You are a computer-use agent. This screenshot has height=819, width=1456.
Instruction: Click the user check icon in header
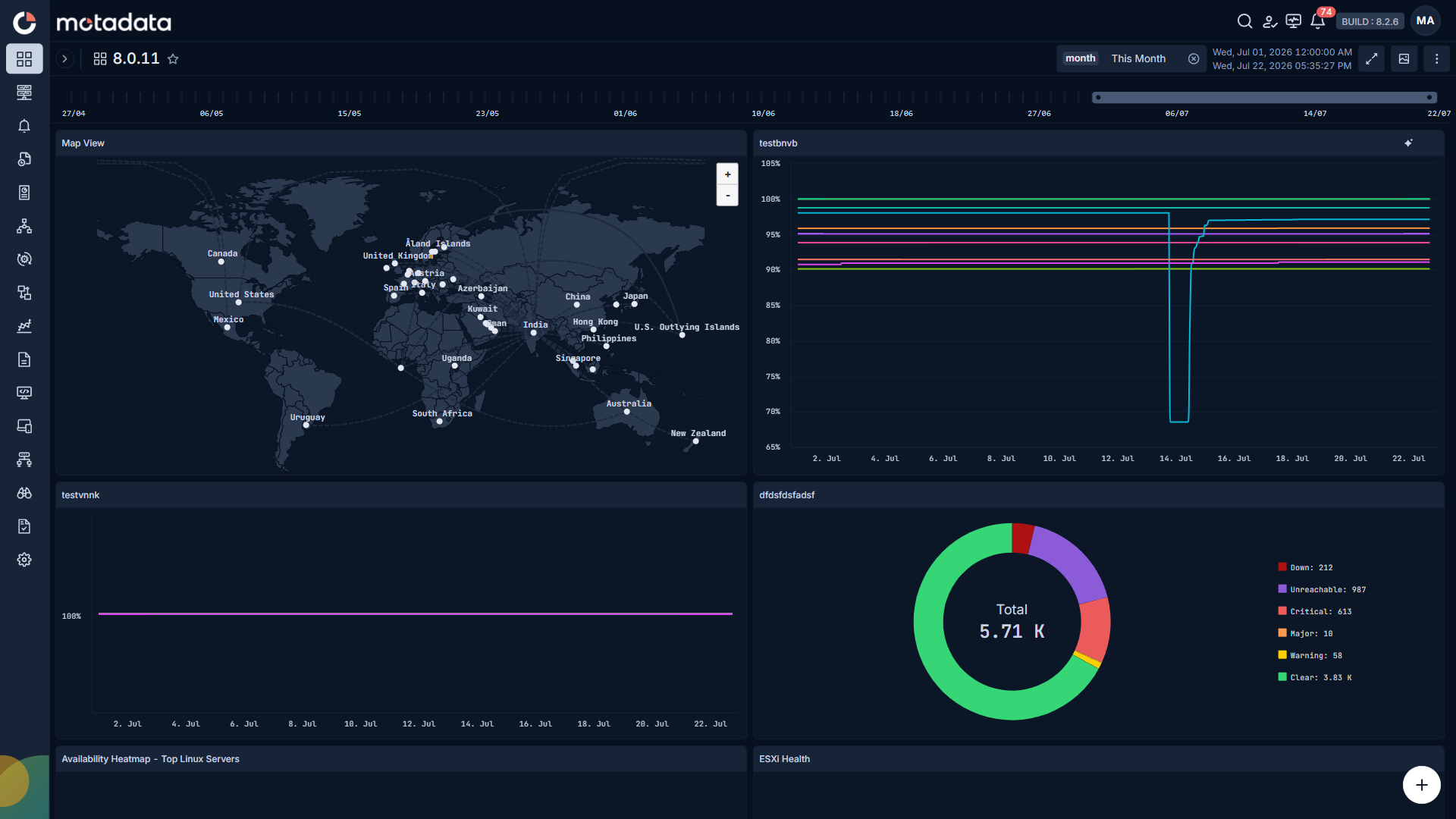1269,21
